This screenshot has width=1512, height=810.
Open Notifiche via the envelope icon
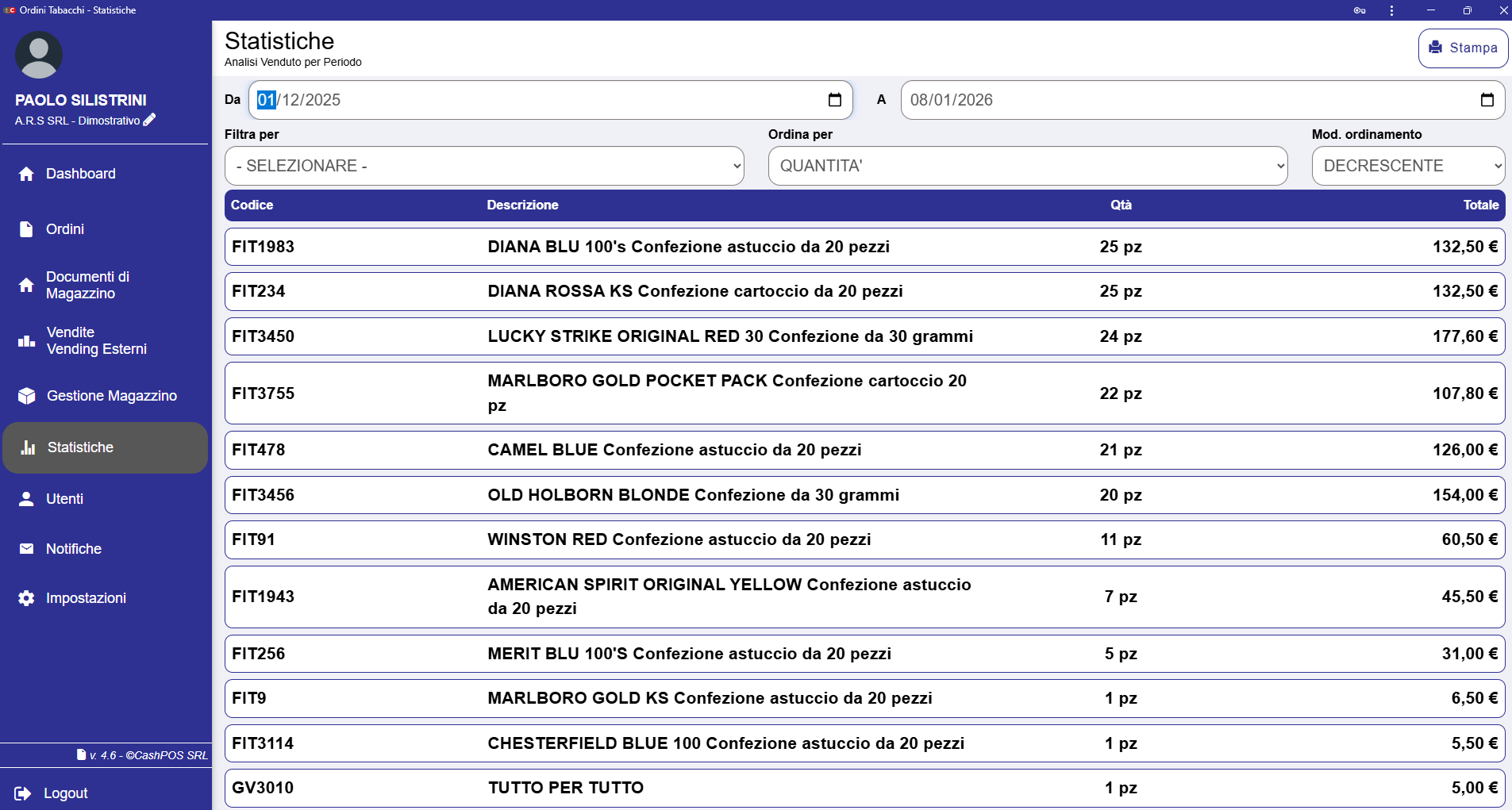(26, 548)
